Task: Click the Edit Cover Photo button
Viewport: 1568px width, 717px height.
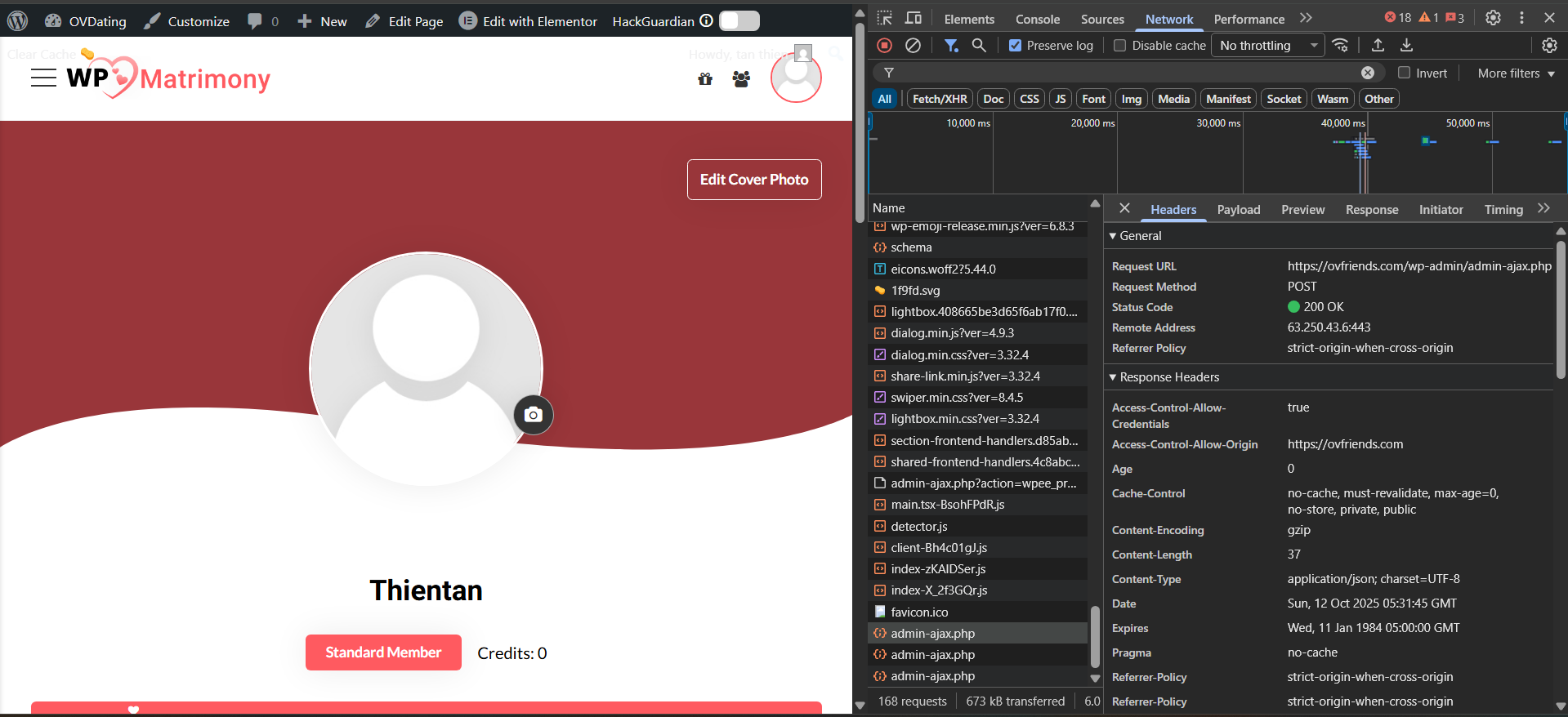Action: click(753, 180)
